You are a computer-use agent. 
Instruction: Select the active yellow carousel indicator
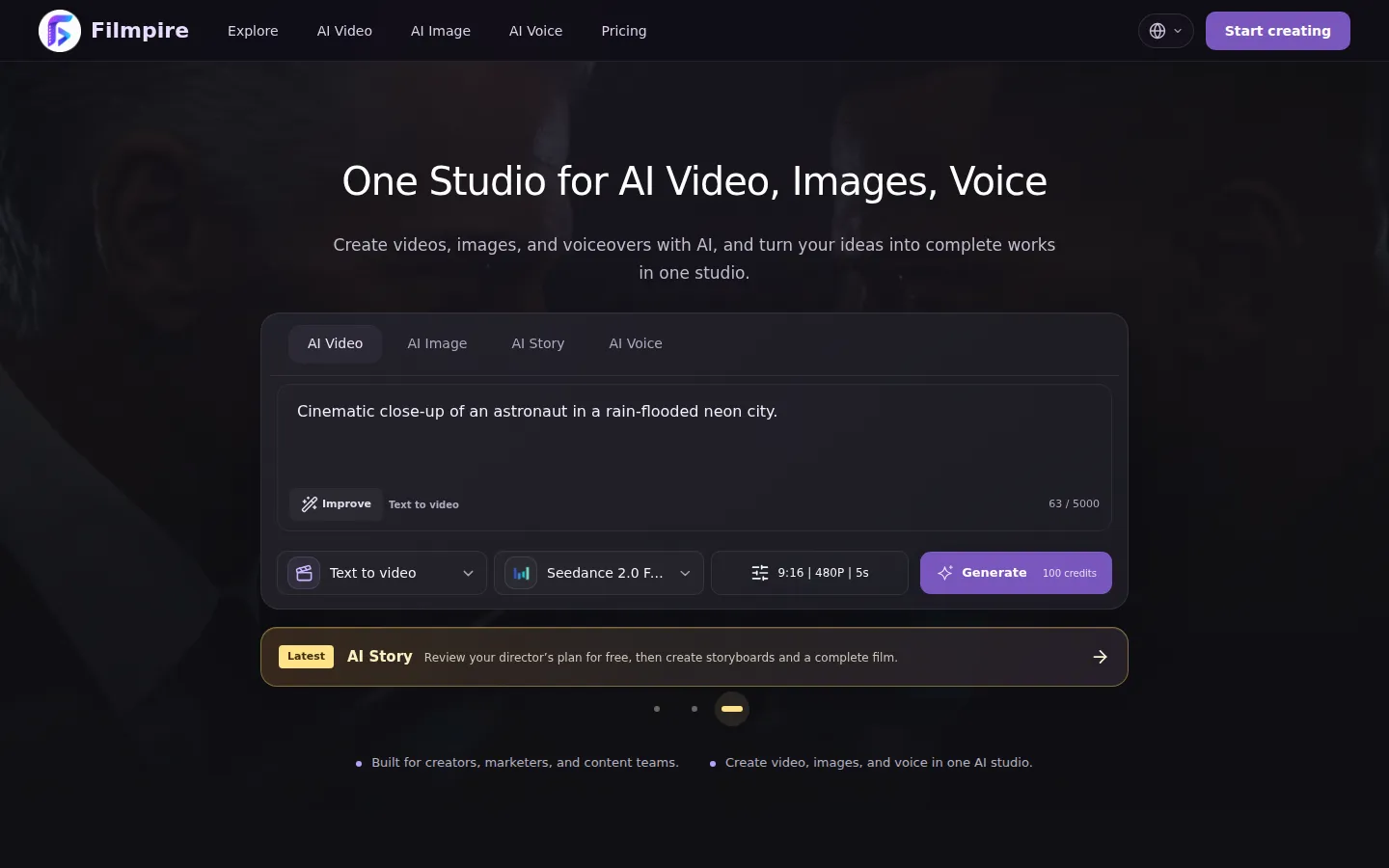pos(732,709)
